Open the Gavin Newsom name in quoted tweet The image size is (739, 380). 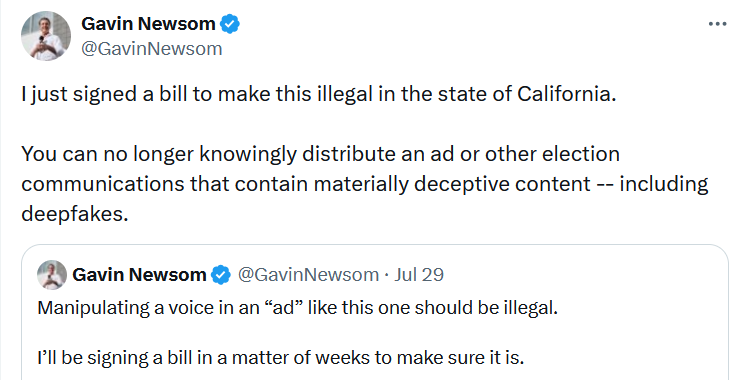(x=139, y=275)
